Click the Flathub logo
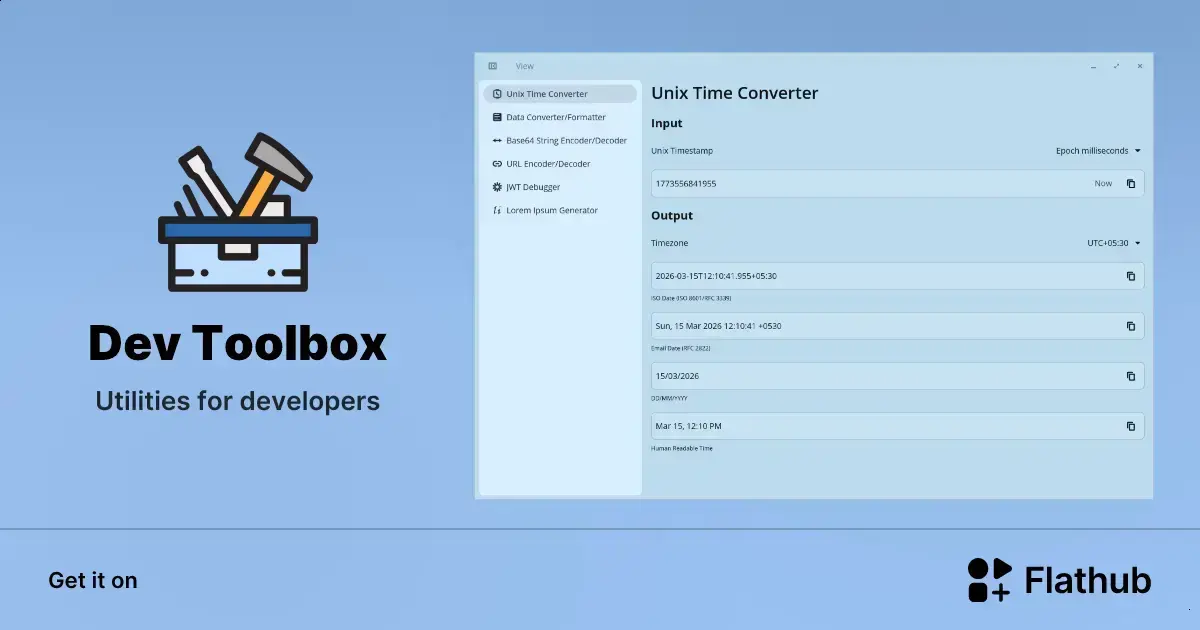1200x630 pixels. point(1059,580)
